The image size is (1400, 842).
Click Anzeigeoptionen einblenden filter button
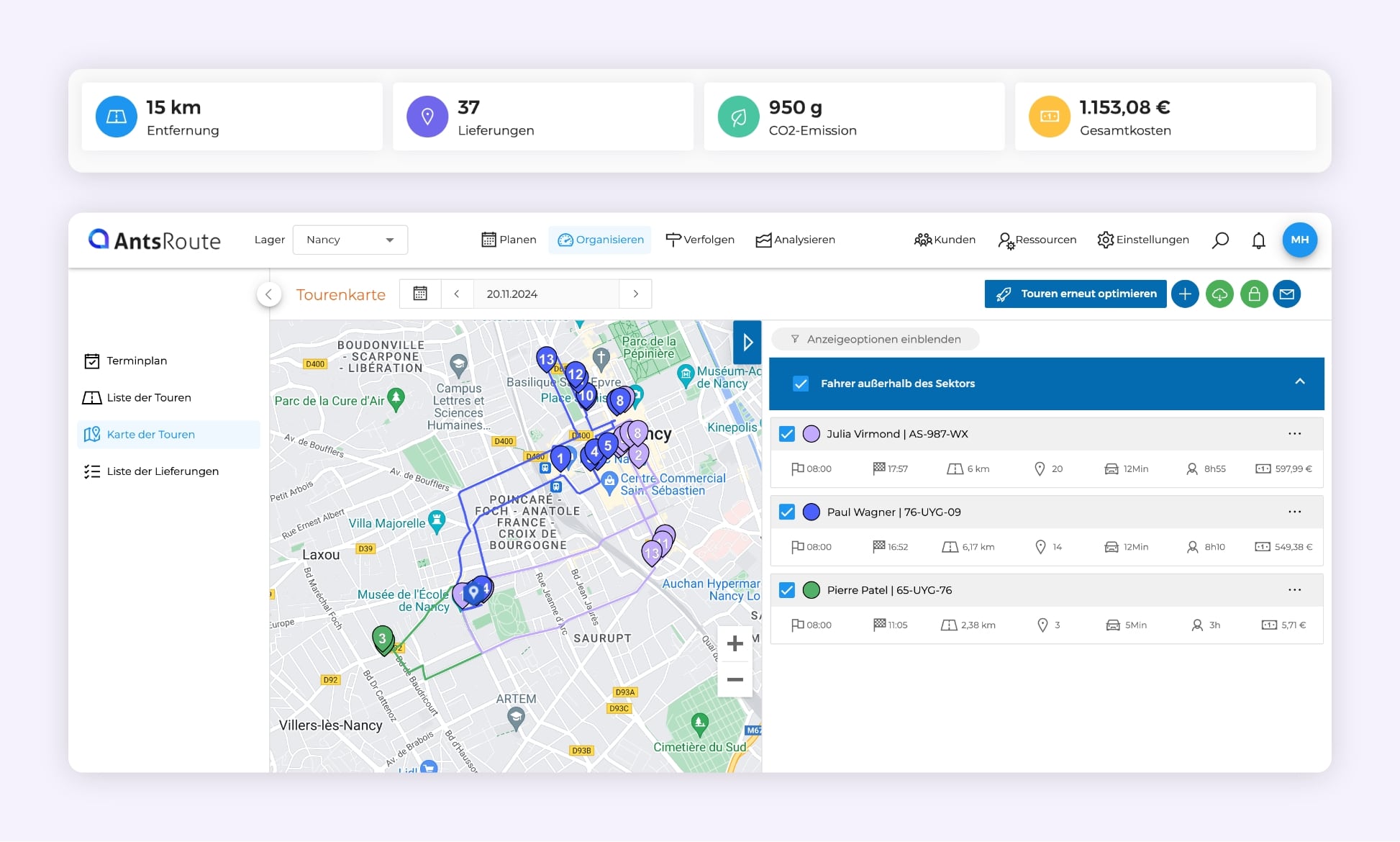coord(876,339)
